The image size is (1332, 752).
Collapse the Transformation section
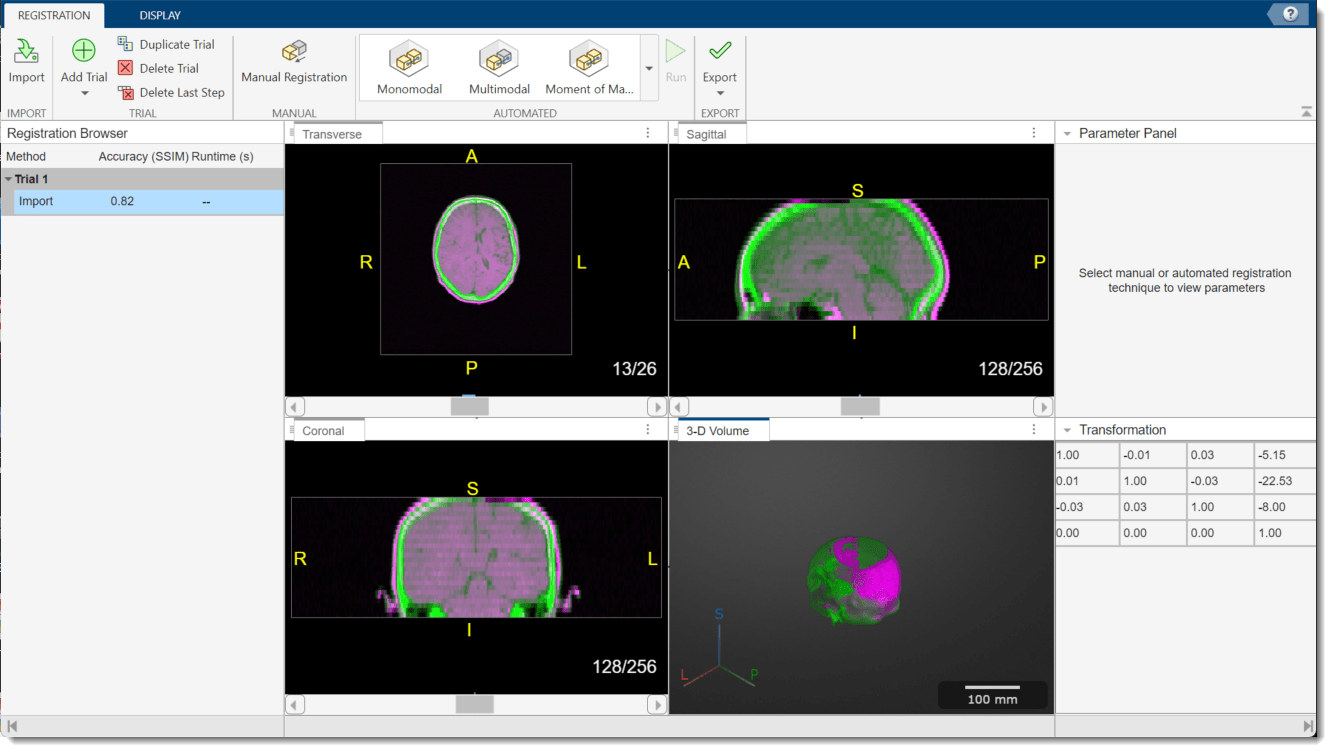pos(1067,430)
